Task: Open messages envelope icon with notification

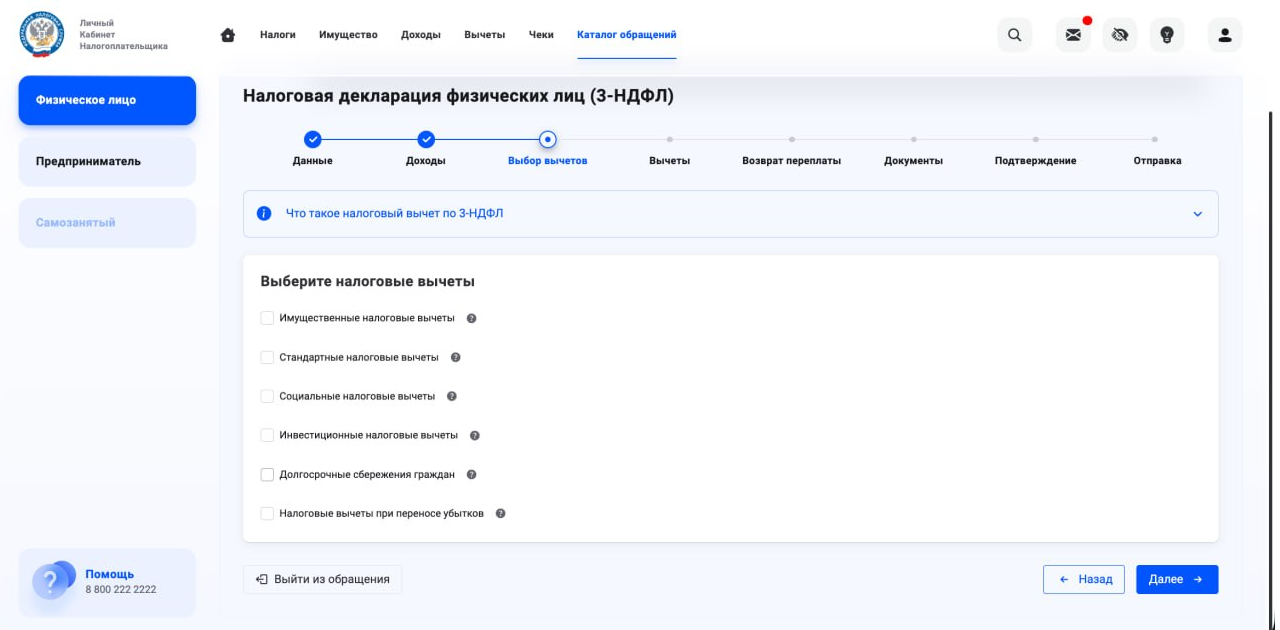Action: pyautogui.click(x=1073, y=35)
